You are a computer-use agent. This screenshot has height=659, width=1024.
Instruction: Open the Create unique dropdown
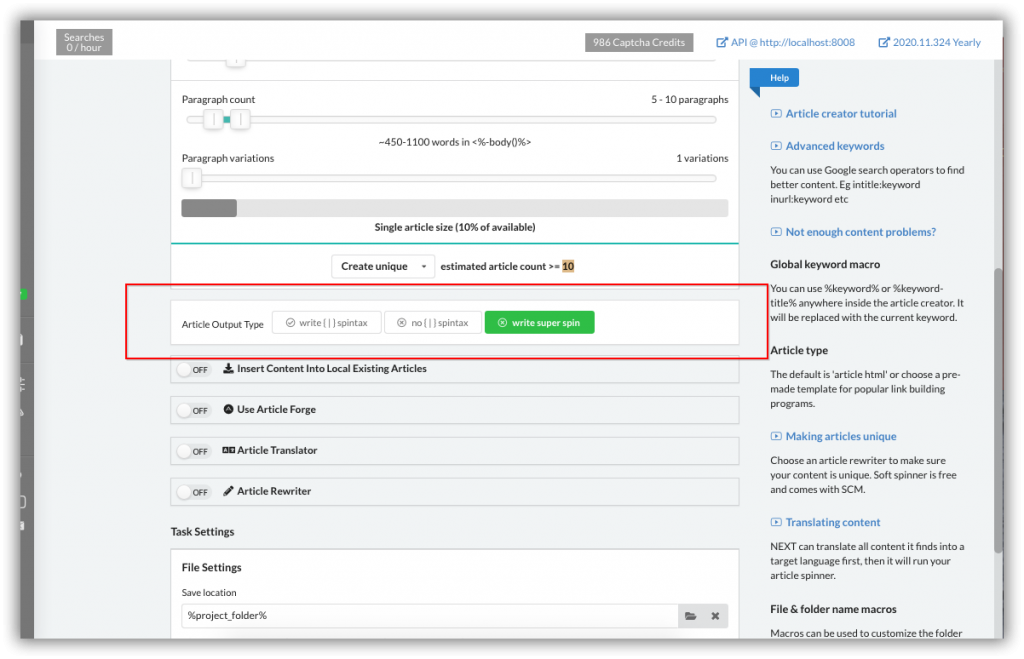383,266
